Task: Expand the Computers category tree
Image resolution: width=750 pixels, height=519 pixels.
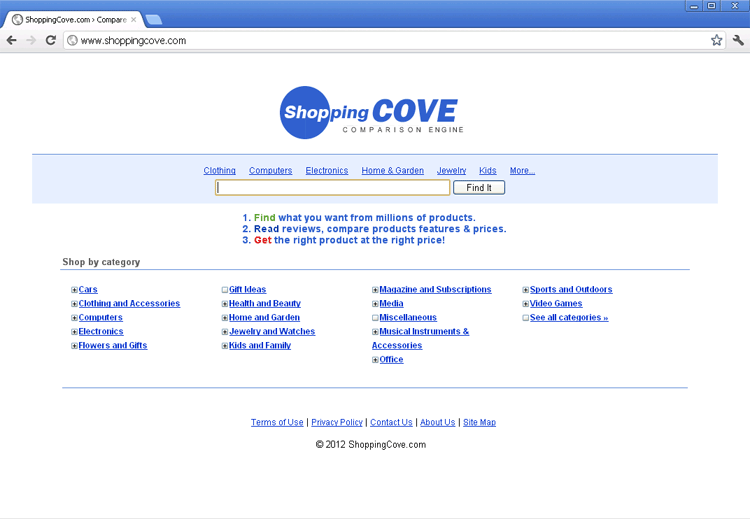Action: pyautogui.click(x=75, y=318)
